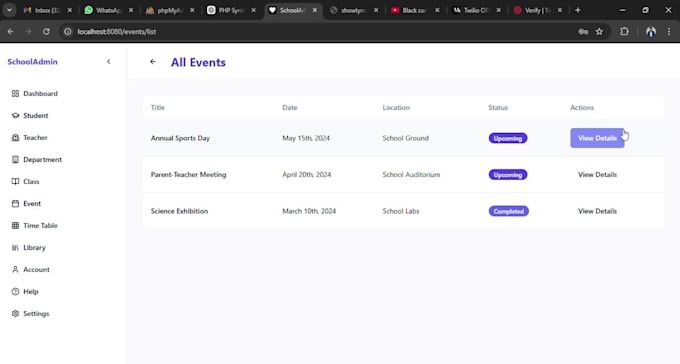680x364 pixels.
Task: Click Upcoming badge for Parent-Teacher Meeting
Action: coord(508,174)
